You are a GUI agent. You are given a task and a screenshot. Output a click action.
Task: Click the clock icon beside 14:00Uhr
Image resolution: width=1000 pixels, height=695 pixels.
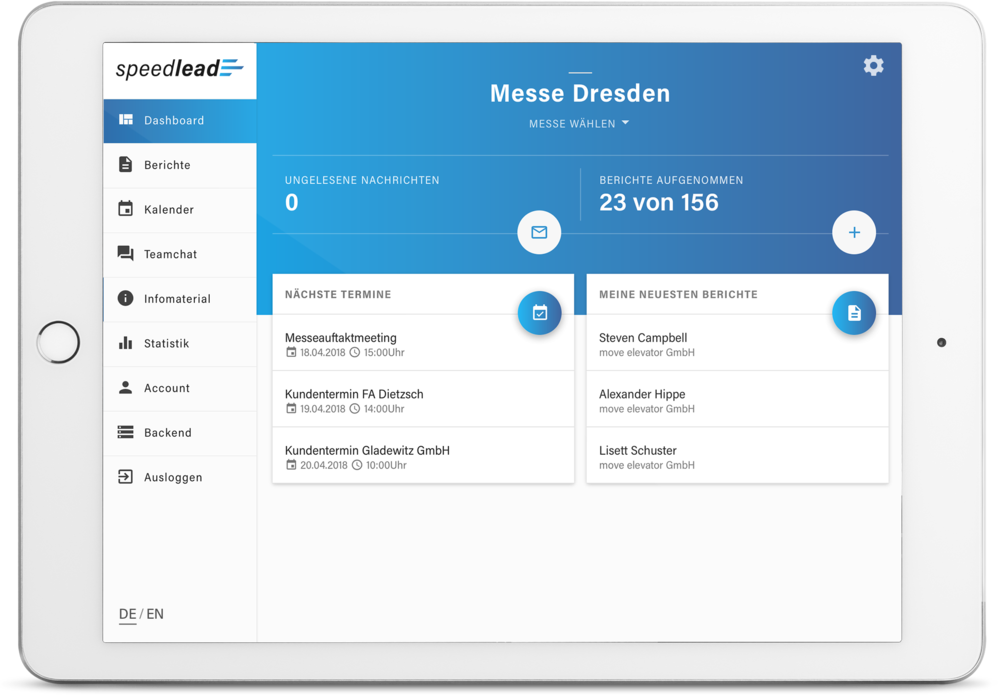click(x=355, y=409)
